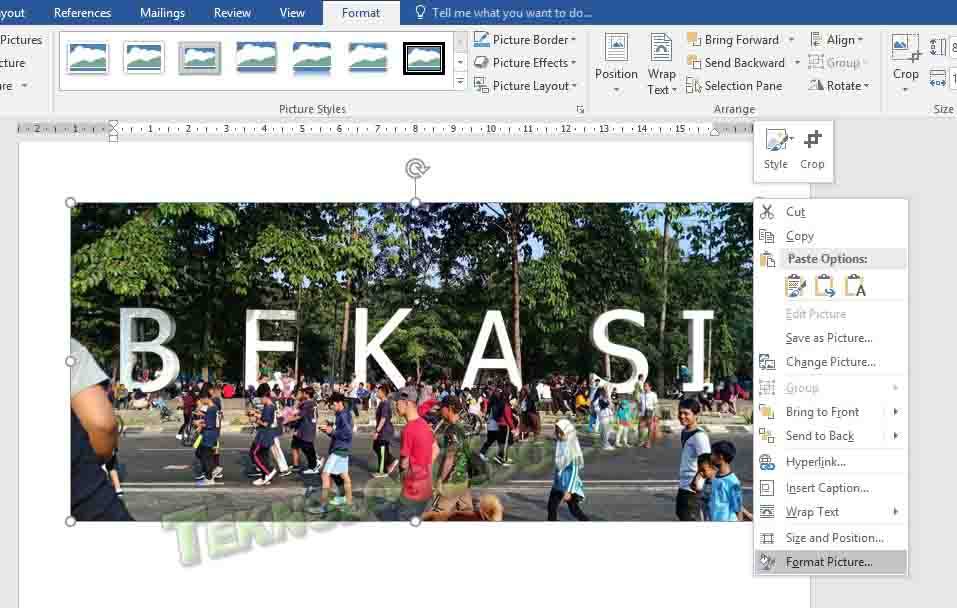Open the Picture Layout menu

click(x=525, y=86)
